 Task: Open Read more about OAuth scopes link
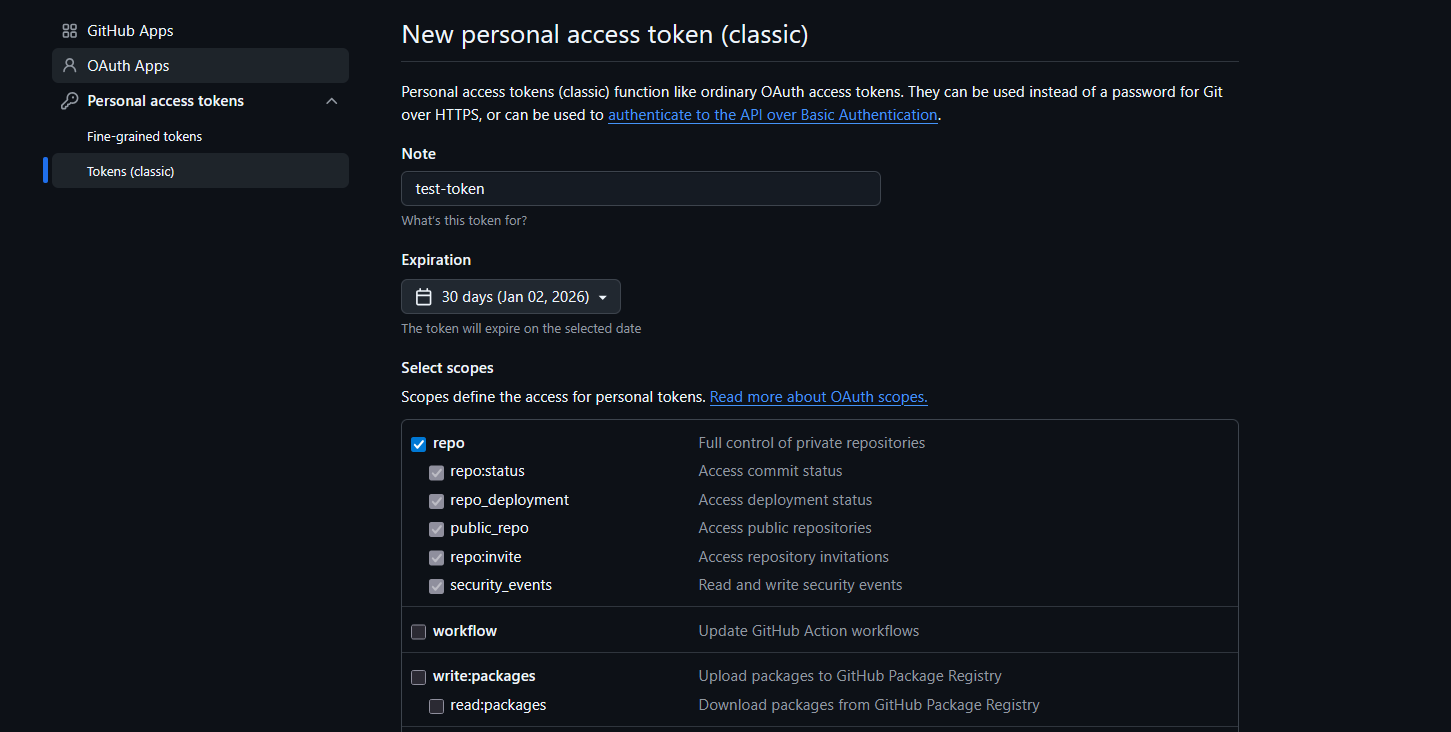[818, 397]
